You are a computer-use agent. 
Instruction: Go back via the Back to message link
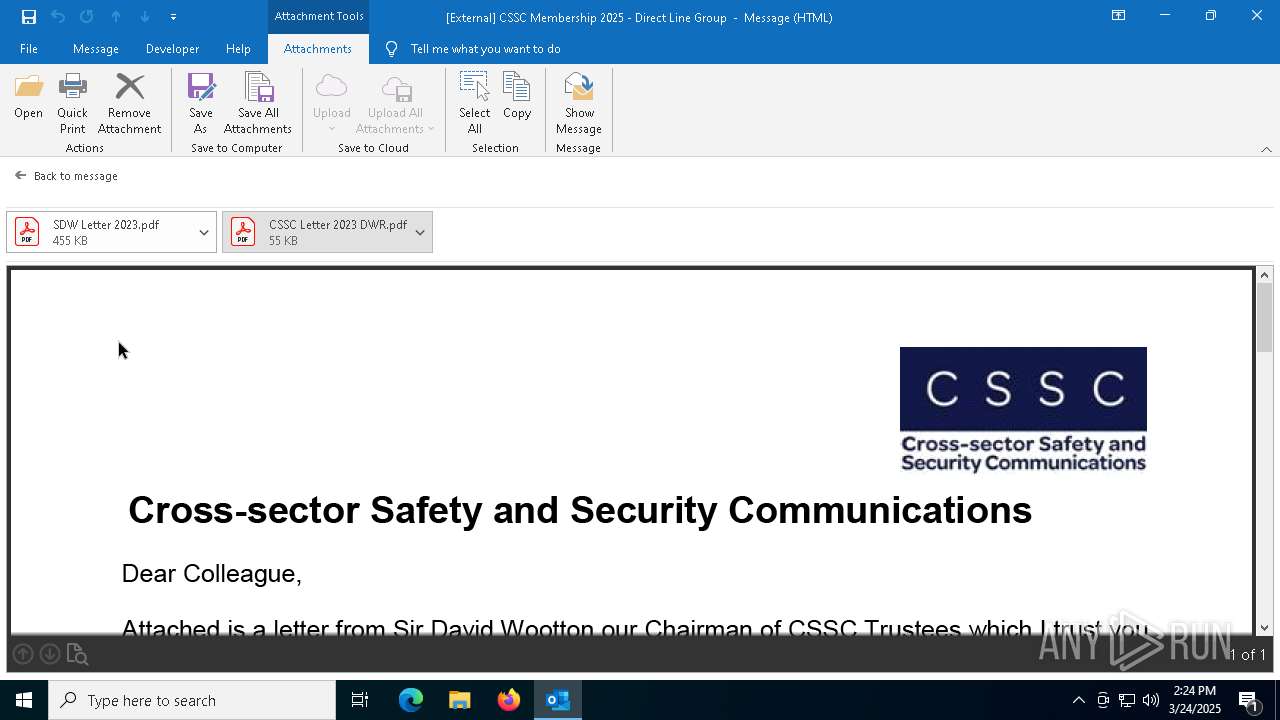point(67,176)
